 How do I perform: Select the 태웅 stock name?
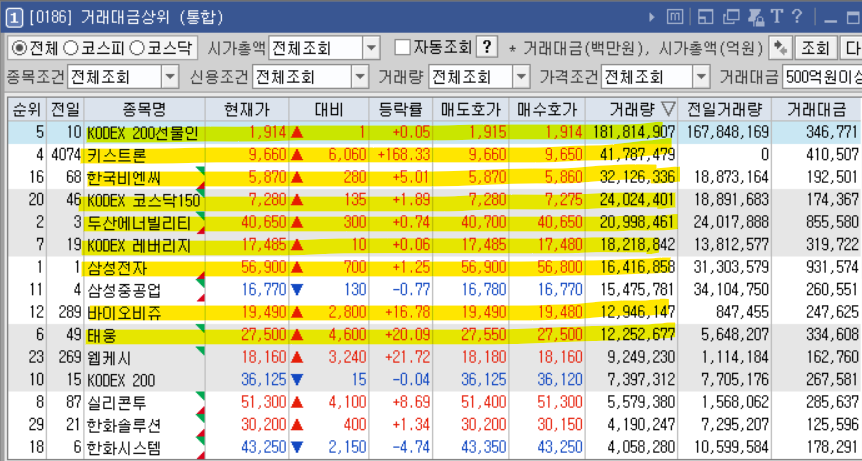[x=102, y=336]
